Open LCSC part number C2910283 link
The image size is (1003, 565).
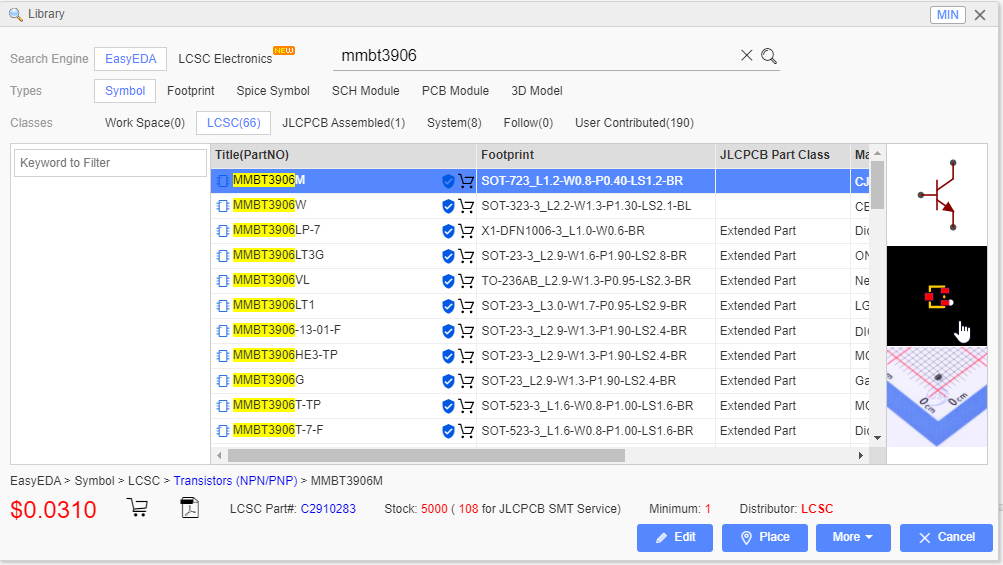point(328,509)
